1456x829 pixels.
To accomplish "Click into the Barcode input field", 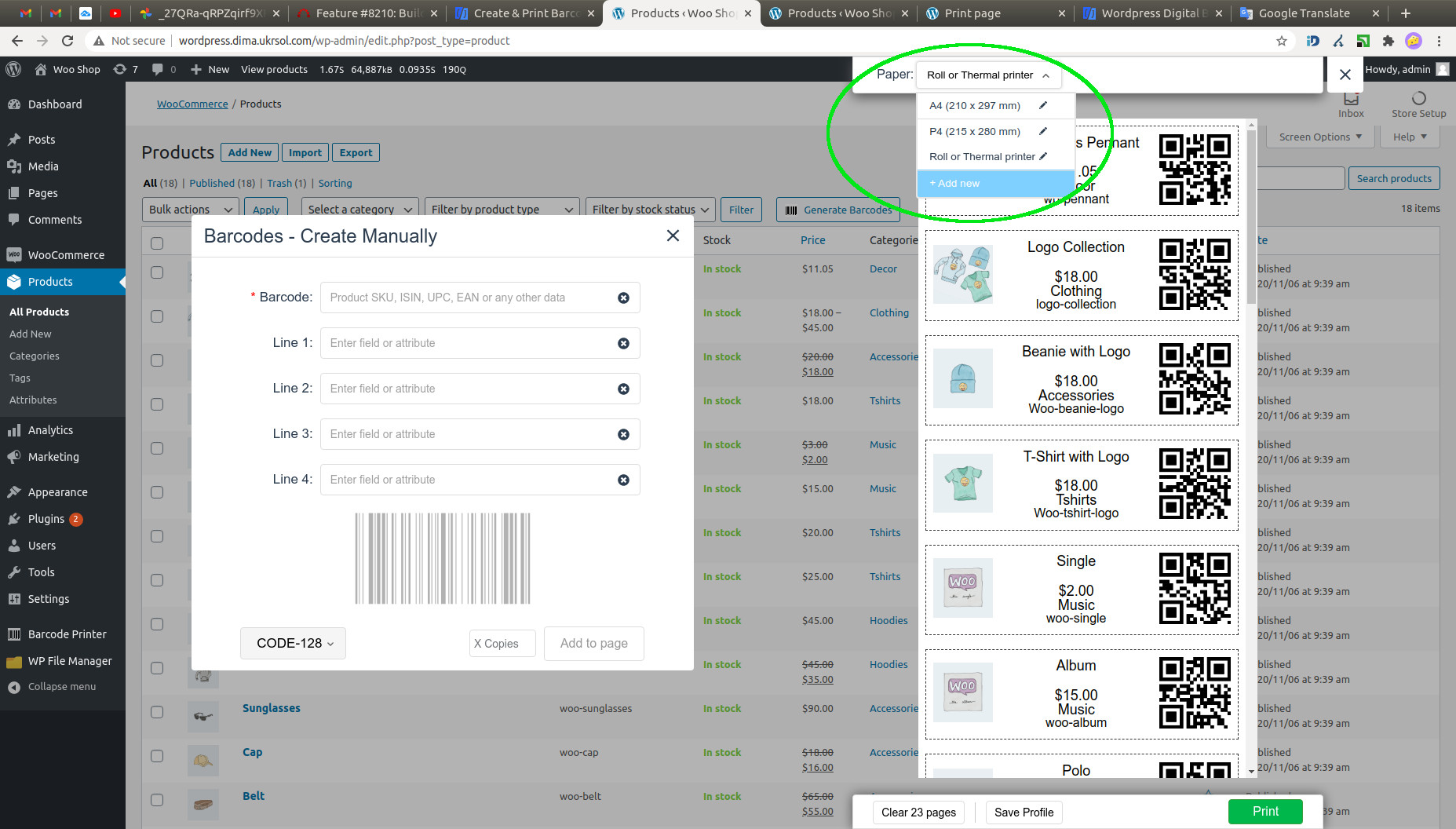I will (x=480, y=298).
